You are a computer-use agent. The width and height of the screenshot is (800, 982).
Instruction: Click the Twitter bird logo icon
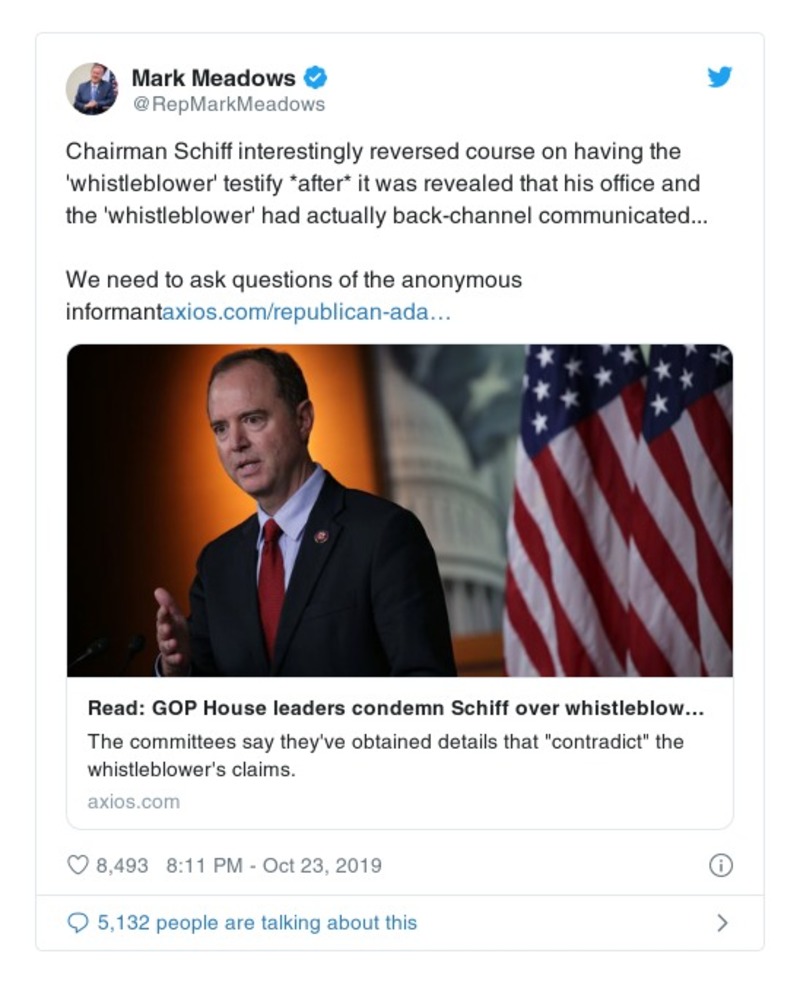(x=720, y=78)
